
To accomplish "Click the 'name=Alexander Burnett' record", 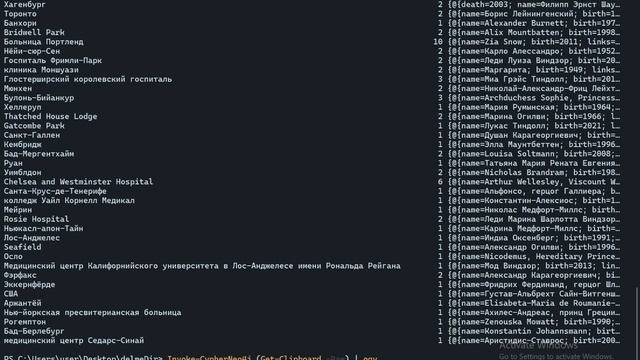I will 534,23.
